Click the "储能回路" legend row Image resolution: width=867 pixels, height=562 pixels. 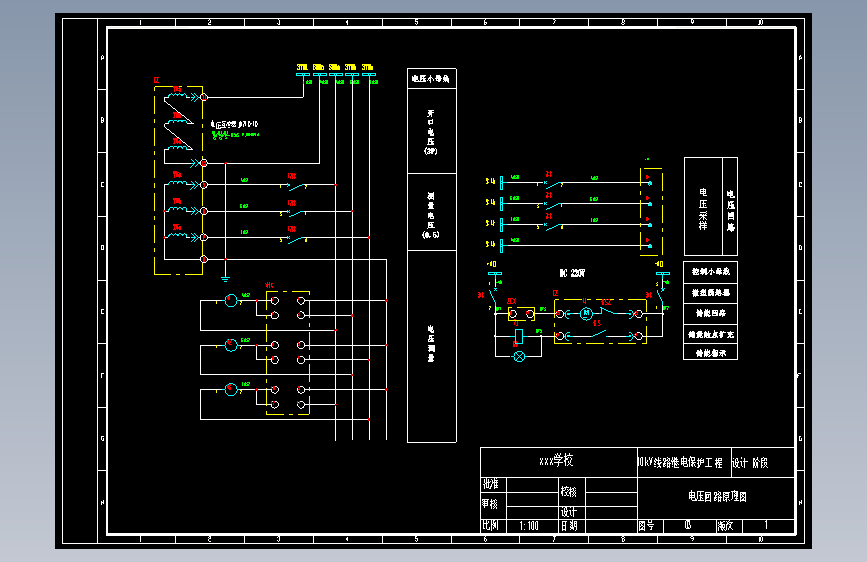(x=711, y=313)
